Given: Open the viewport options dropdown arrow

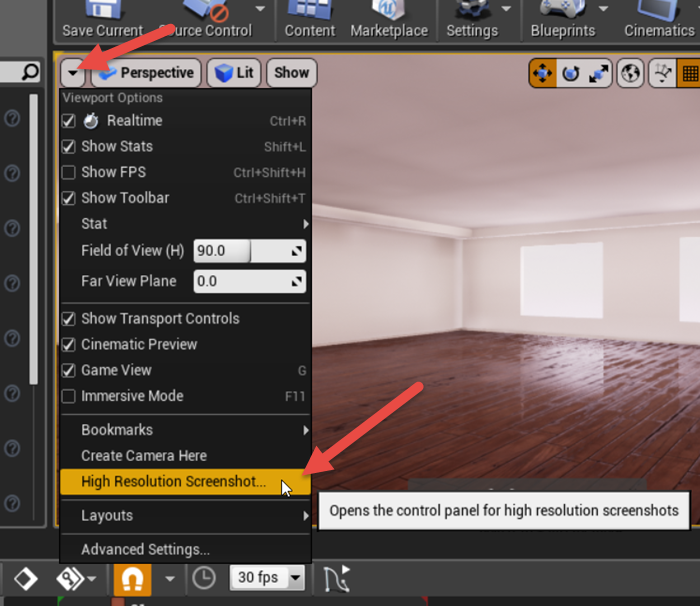Looking at the screenshot, I should pos(73,73).
